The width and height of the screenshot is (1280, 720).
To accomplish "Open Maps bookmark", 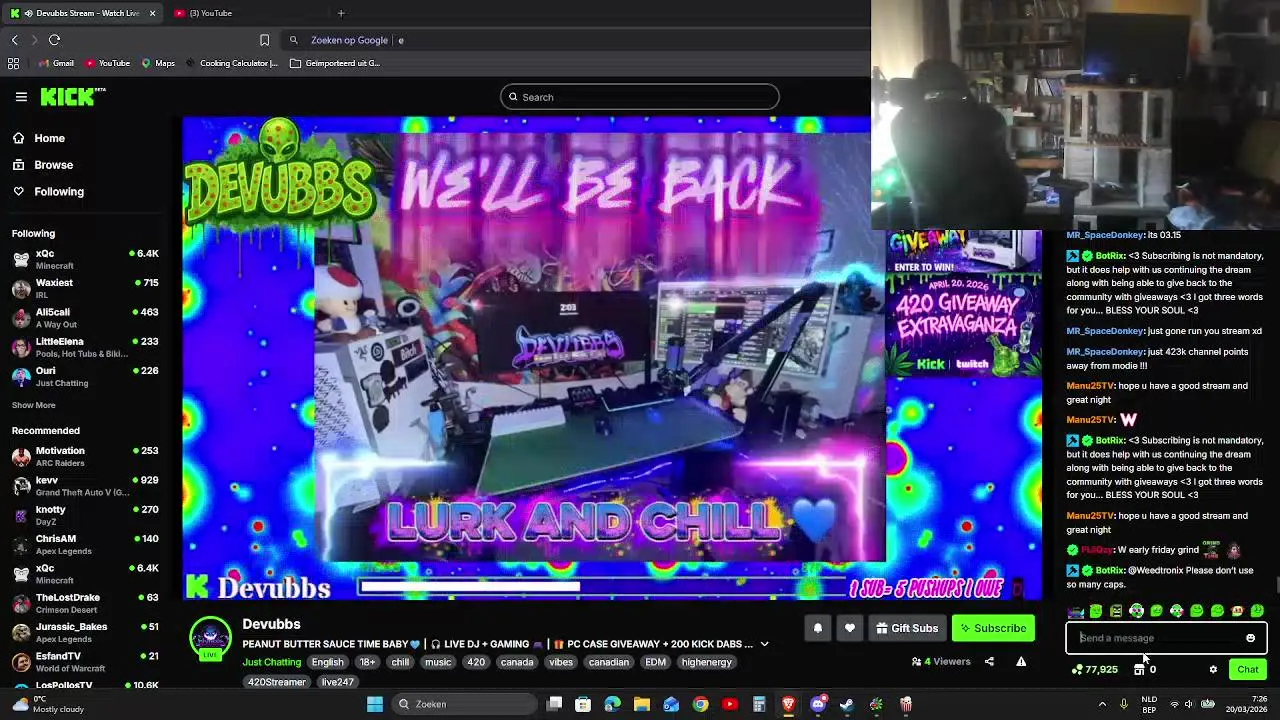I will pos(158,63).
